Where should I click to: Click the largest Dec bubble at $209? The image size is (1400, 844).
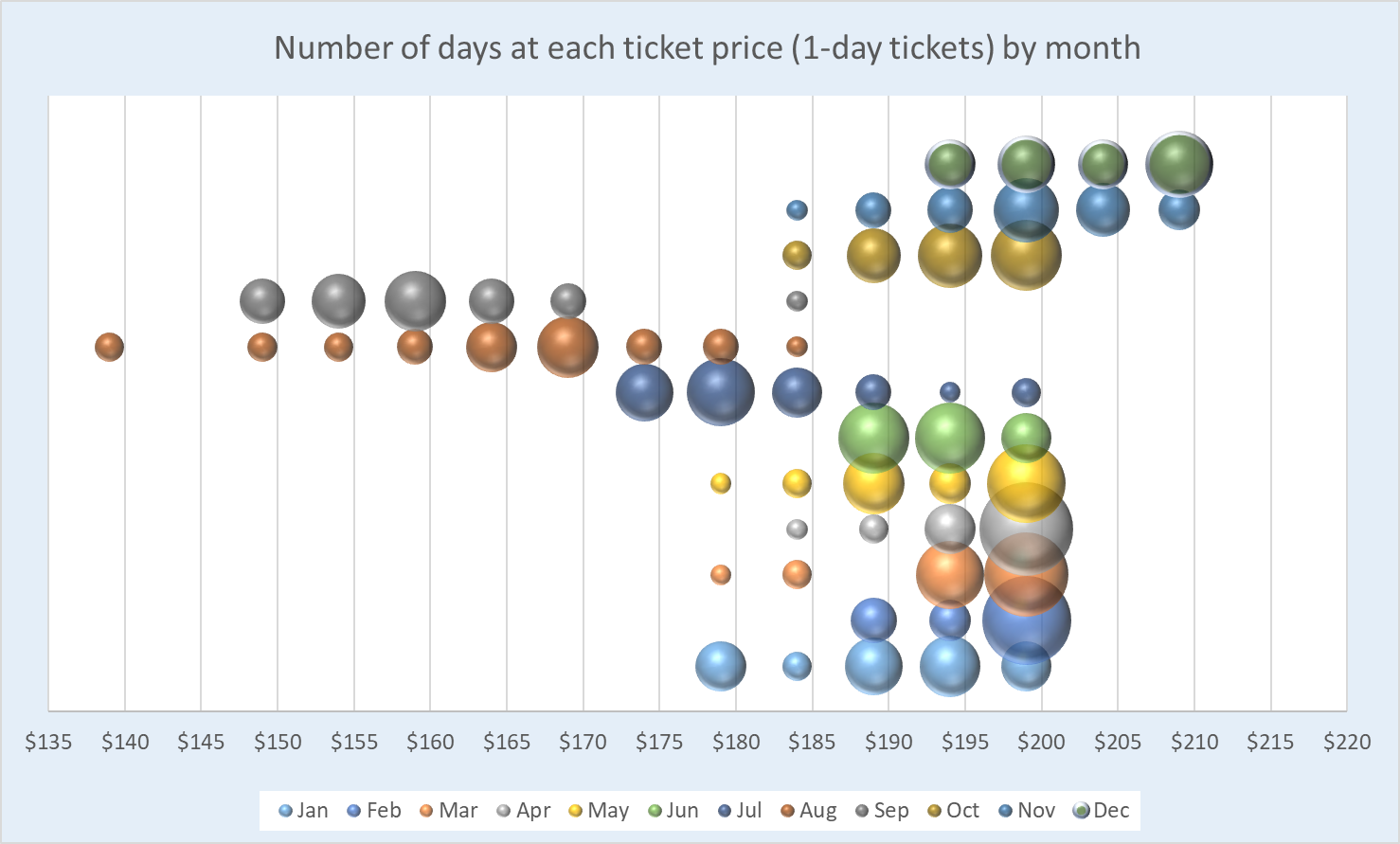coord(1179,164)
